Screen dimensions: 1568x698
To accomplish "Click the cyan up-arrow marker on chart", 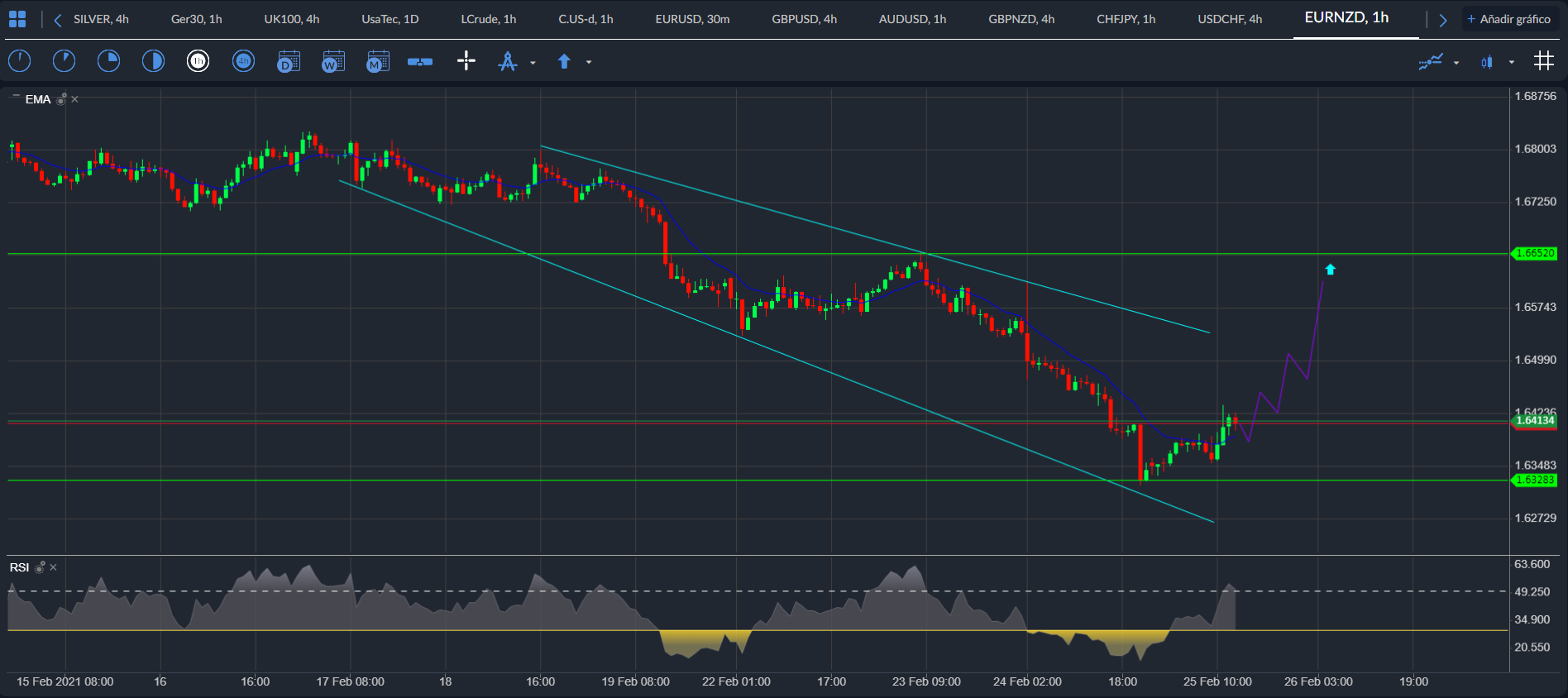I will coord(1330,270).
